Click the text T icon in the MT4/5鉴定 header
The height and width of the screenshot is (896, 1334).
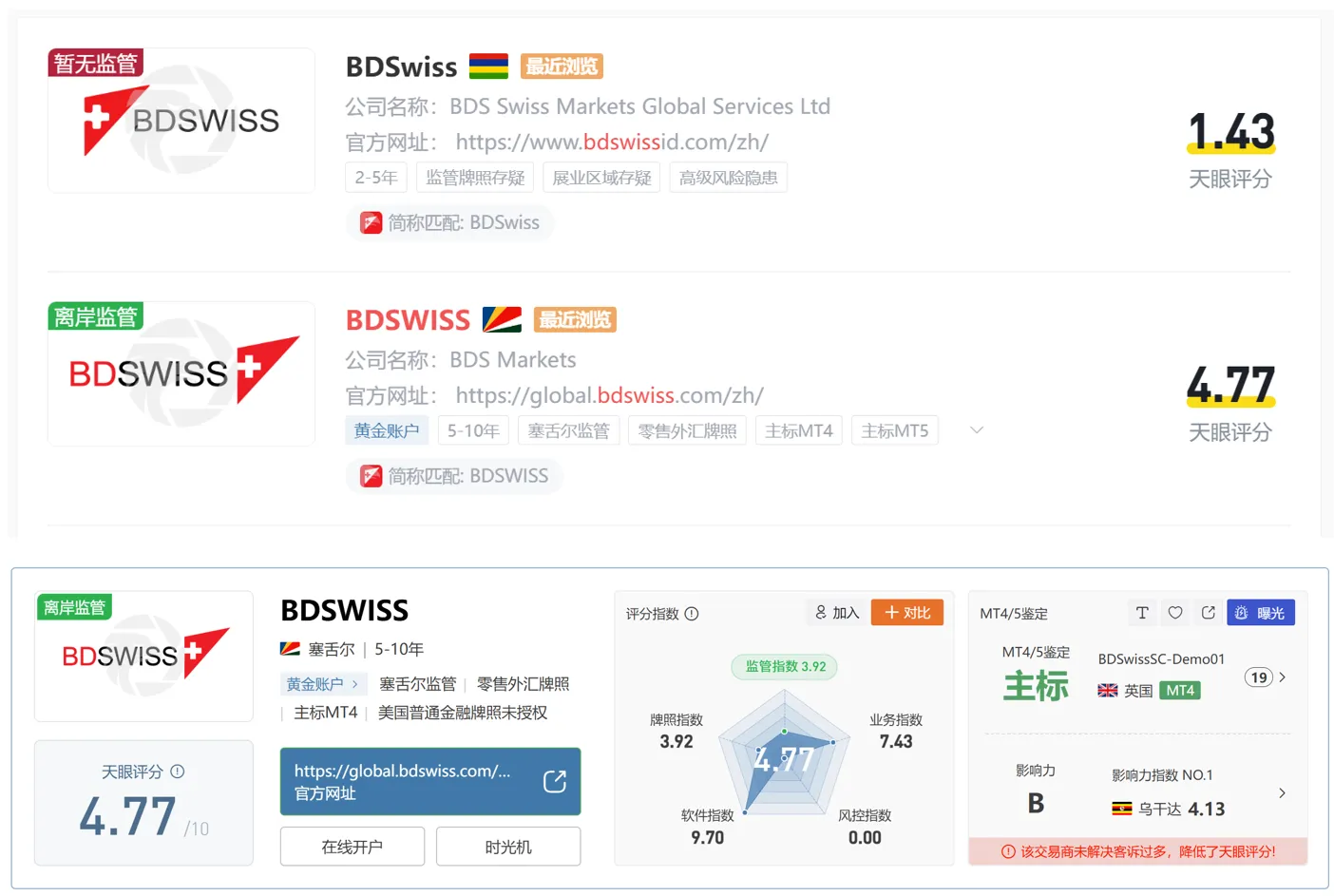pyautogui.click(x=1142, y=613)
